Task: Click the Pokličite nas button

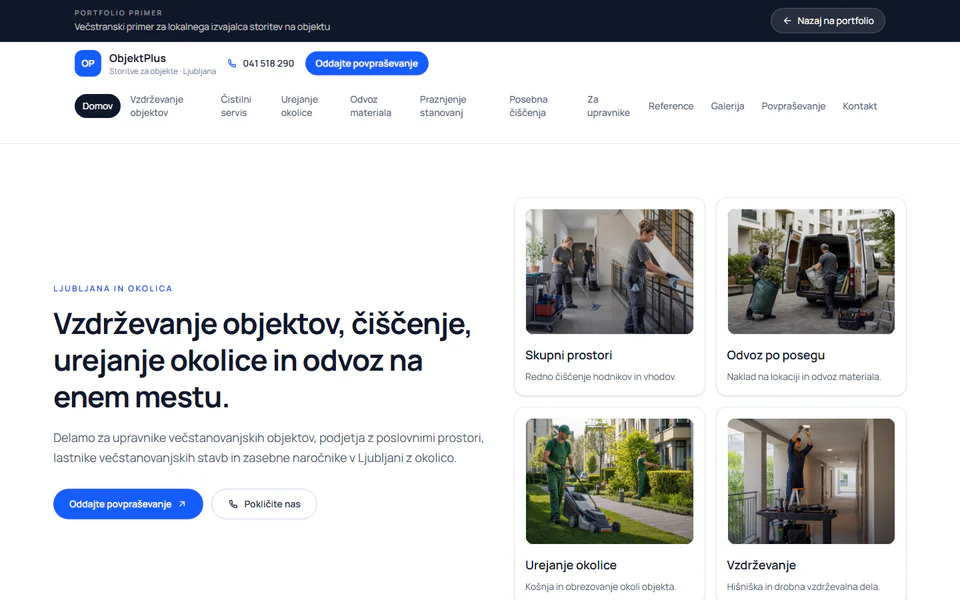Action: tap(264, 504)
